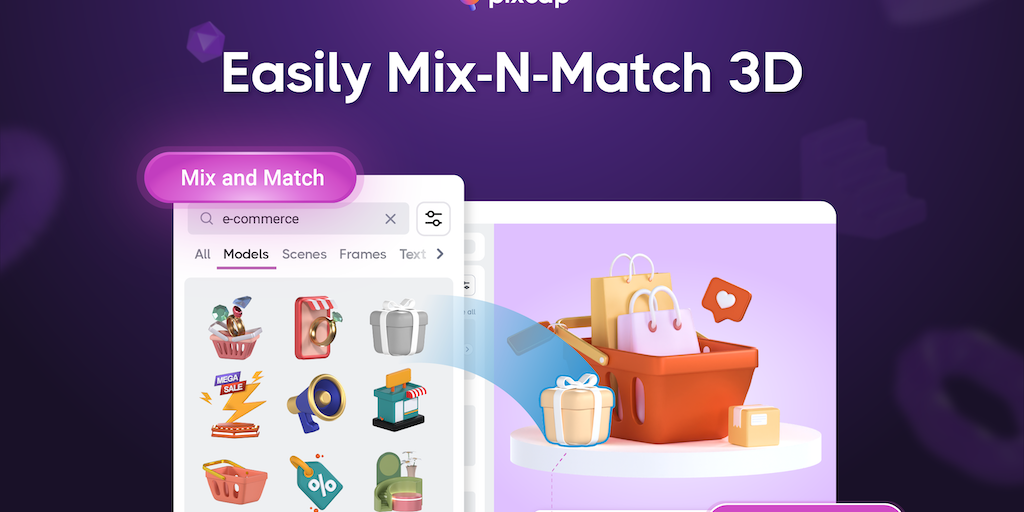The image size is (1024, 512).
Task: Choose the phone store ring model
Action: pyautogui.click(x=317, y=328)
